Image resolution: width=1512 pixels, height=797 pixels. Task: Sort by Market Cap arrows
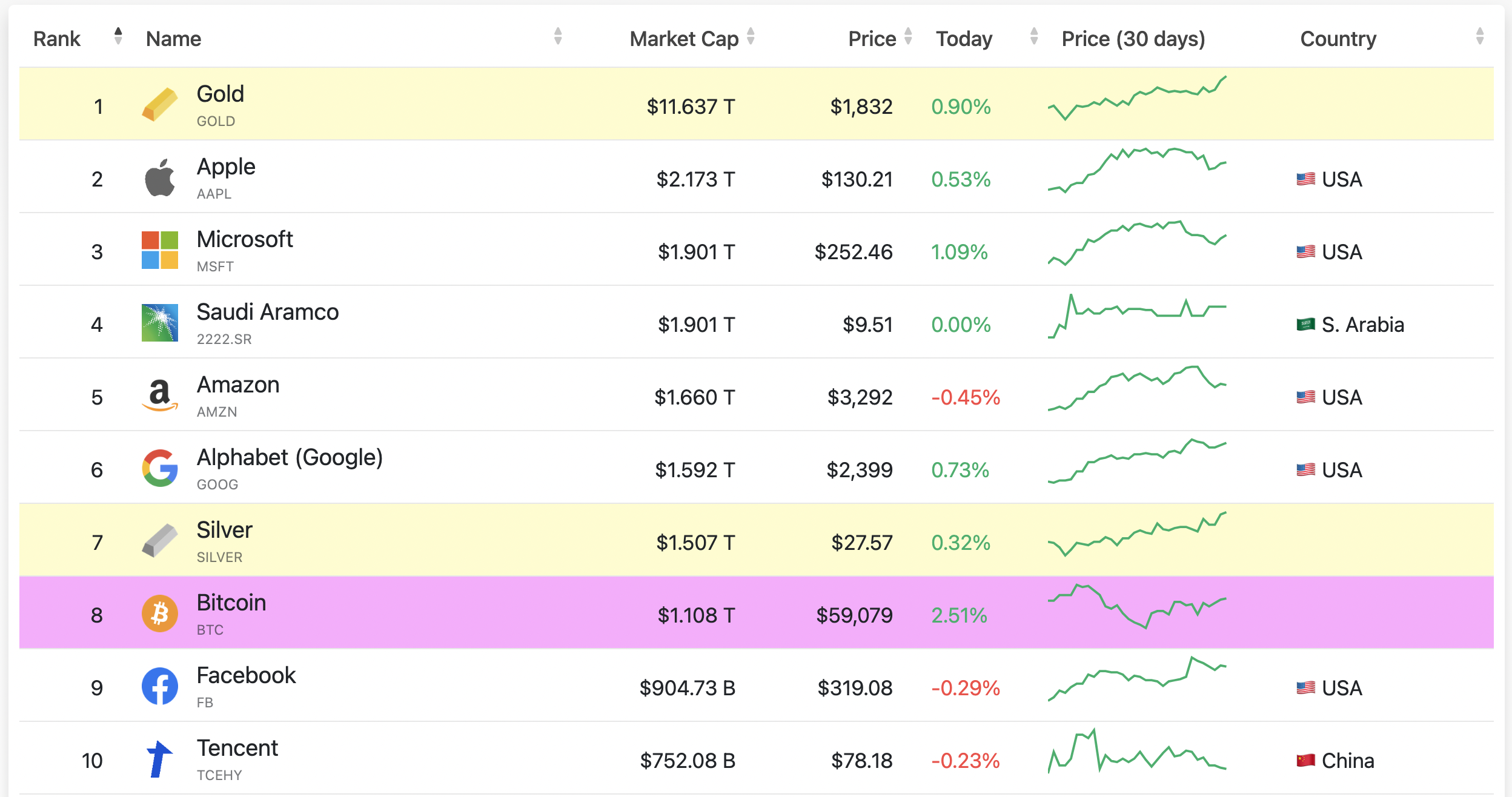751,37
